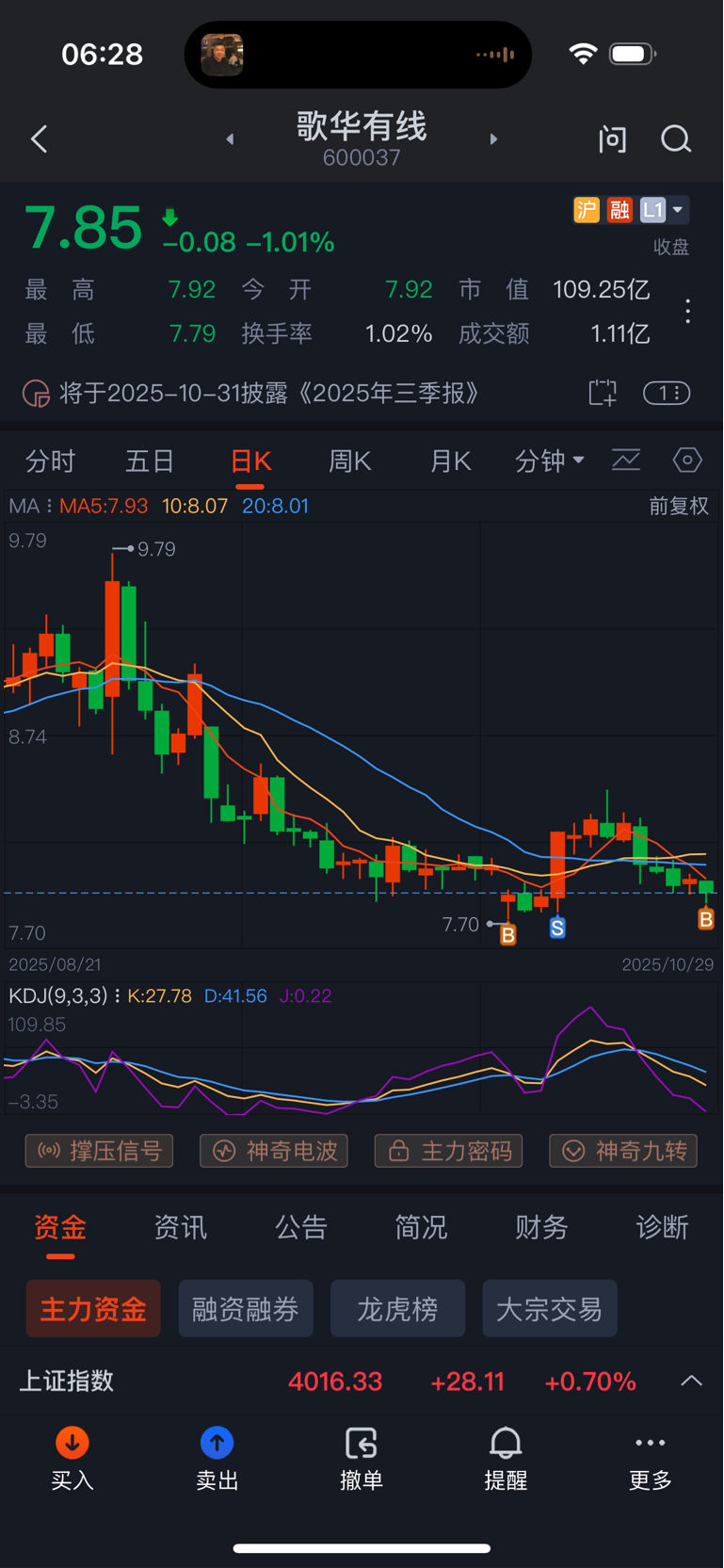Image resolution: width=724 pixels, height=1568 pixels.
Task: Expand the 分钟 minute-period dropdown
Action: (x=550, y=461)
